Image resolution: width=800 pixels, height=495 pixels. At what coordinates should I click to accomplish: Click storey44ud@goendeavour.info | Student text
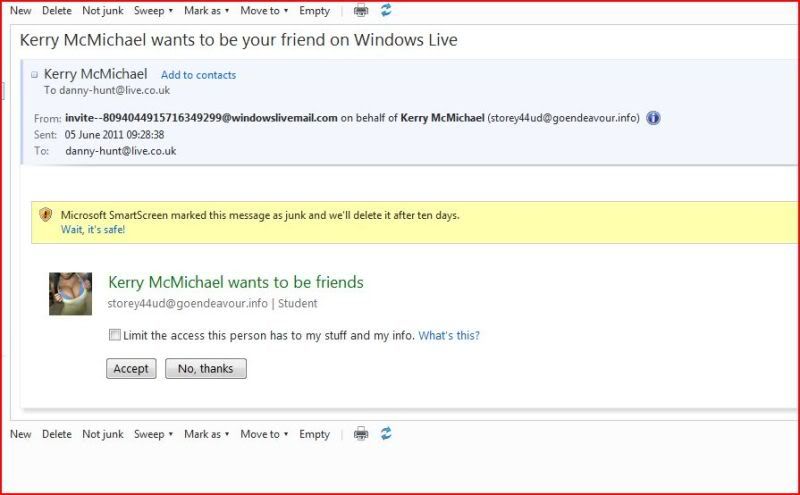pos(212,304)
